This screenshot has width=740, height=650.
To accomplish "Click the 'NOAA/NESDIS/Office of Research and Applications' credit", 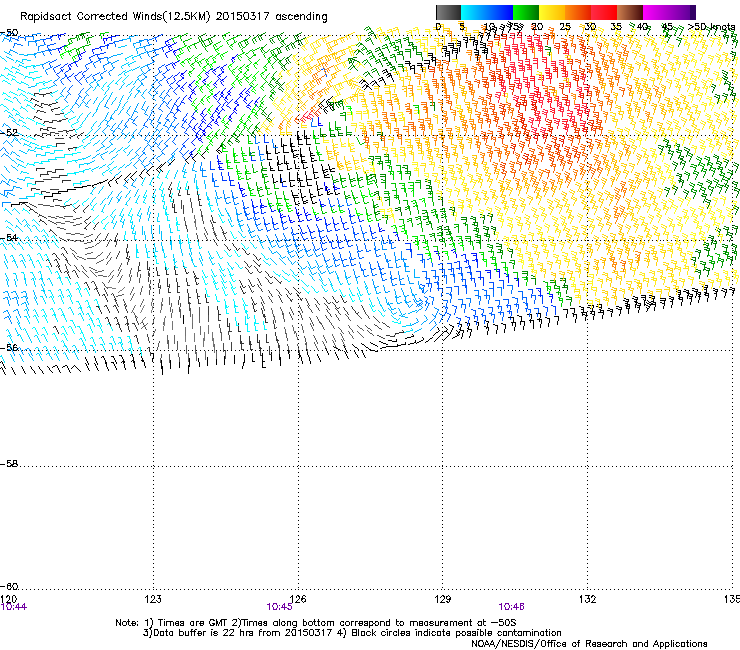I will pos(589,644).
